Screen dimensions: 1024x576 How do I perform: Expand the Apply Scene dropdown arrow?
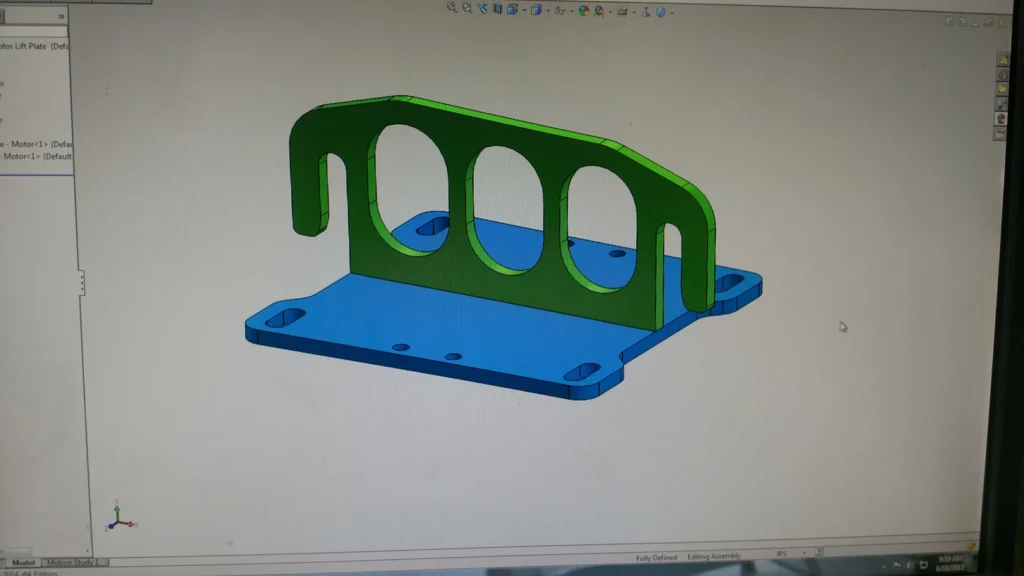click(x=610, y=12)
